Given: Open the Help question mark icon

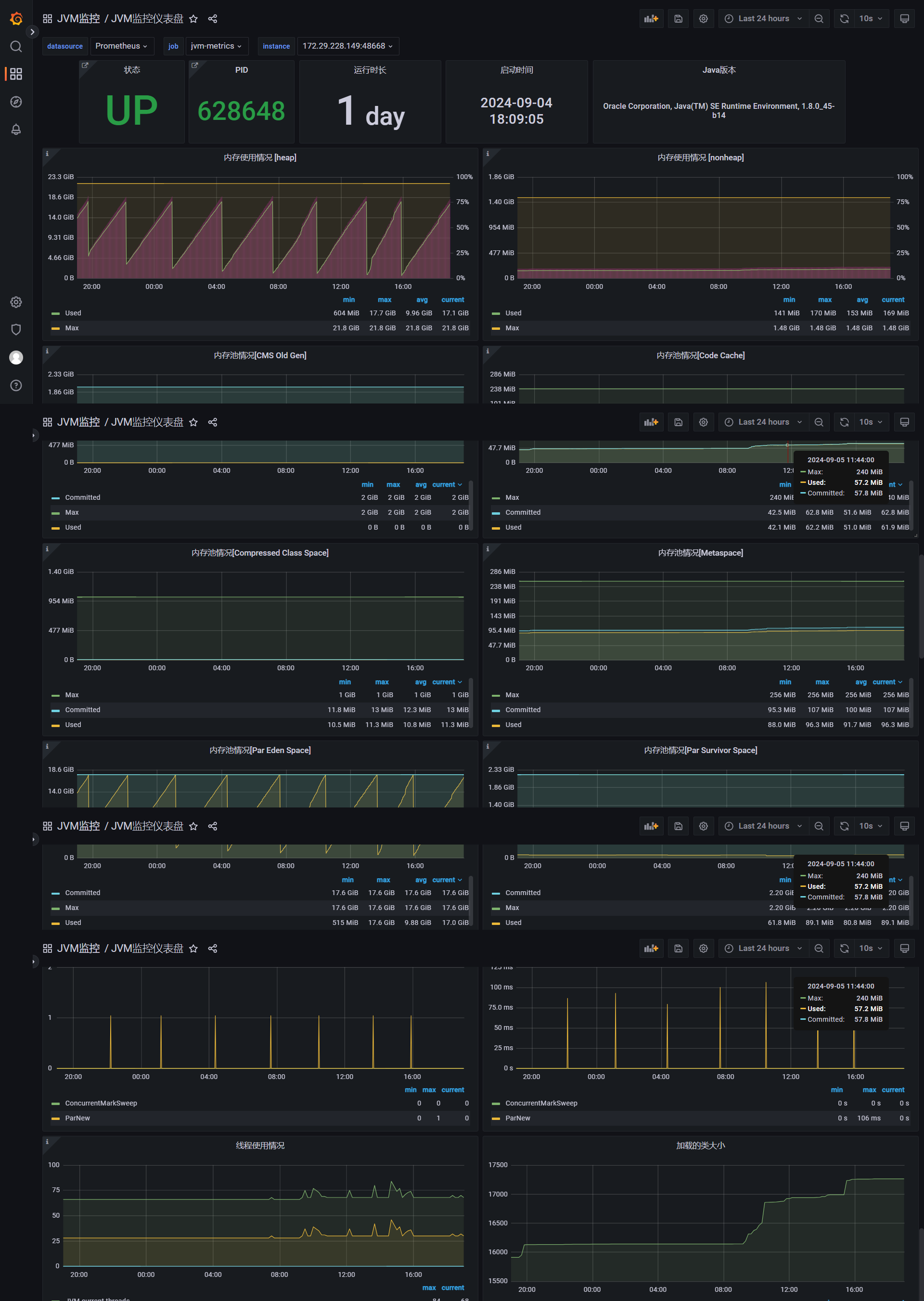Looking at the screenshot, I should tap(16, 385).
